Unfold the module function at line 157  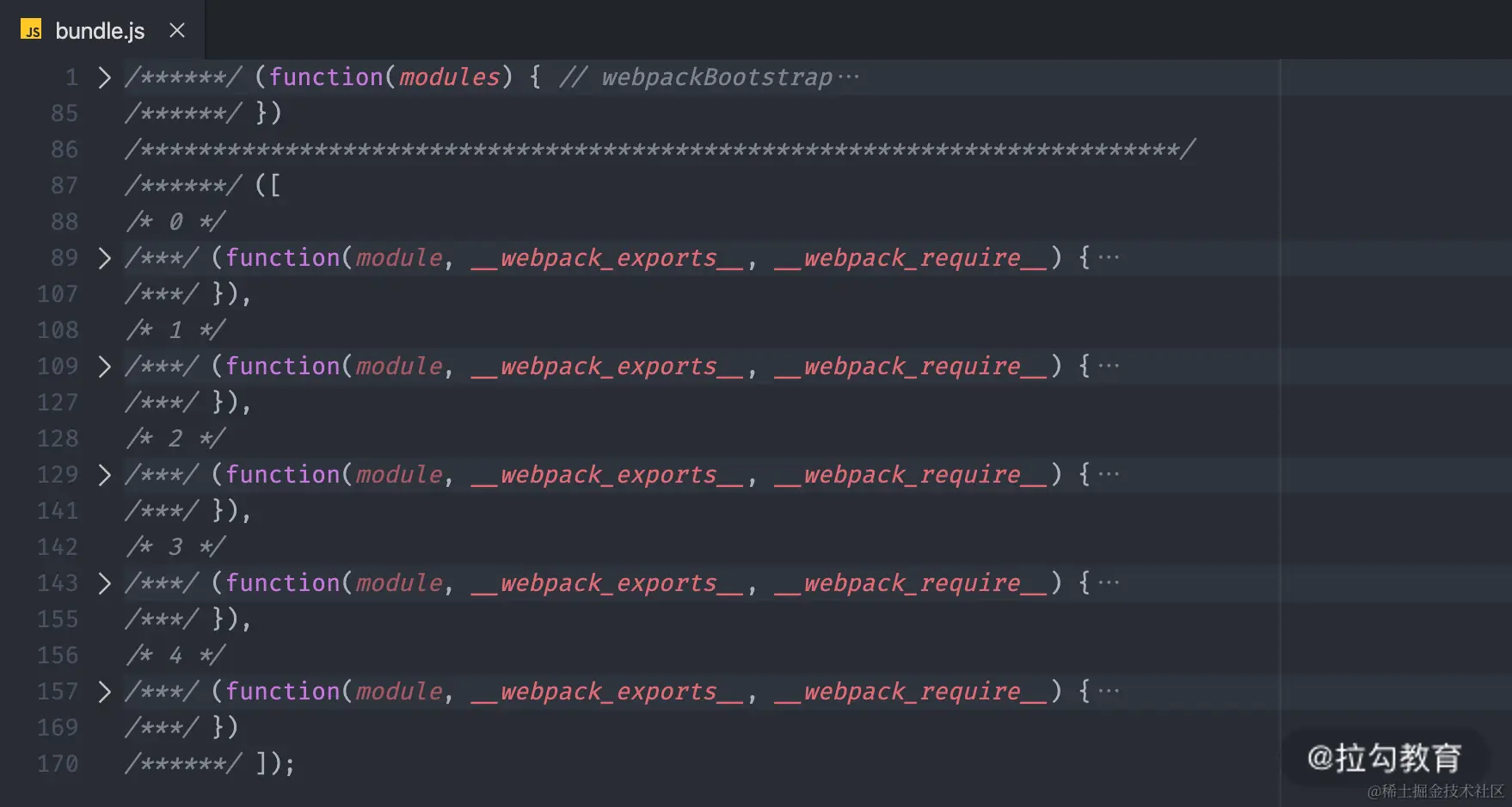(104, 692)
